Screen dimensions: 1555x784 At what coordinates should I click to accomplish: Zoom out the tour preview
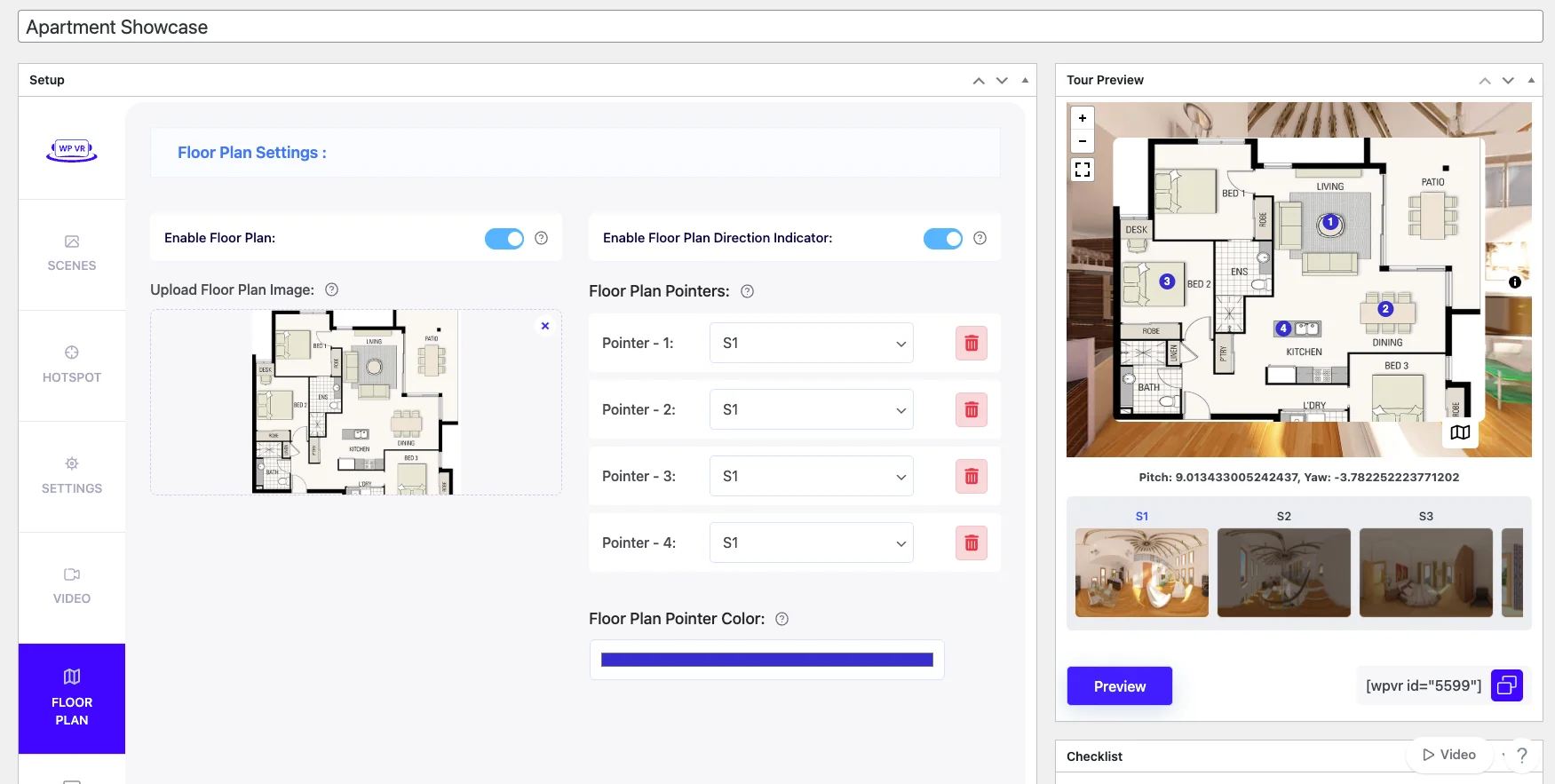click(1083, 141)
